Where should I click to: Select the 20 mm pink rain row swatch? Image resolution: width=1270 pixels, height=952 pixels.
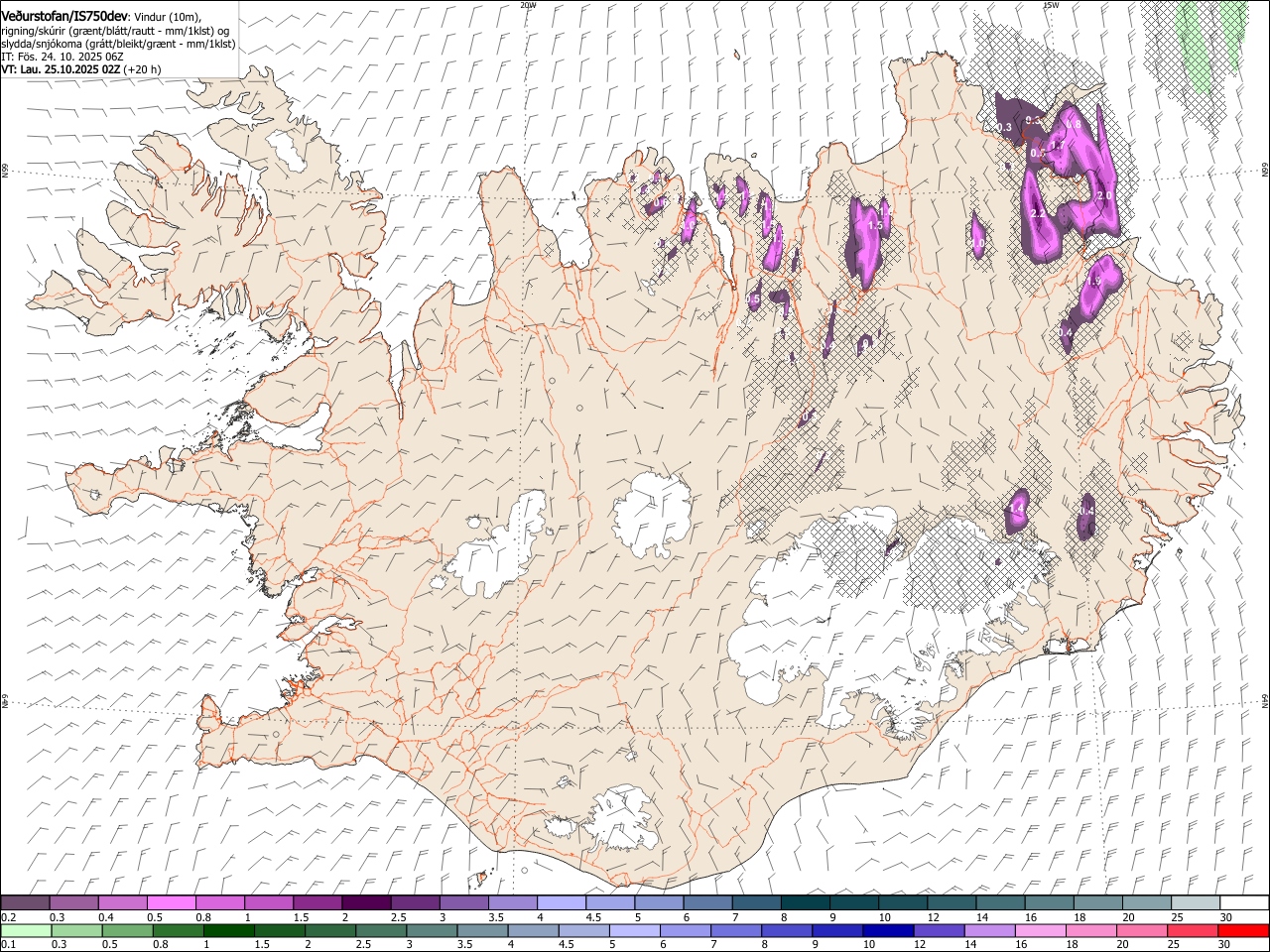[1142, 931]
